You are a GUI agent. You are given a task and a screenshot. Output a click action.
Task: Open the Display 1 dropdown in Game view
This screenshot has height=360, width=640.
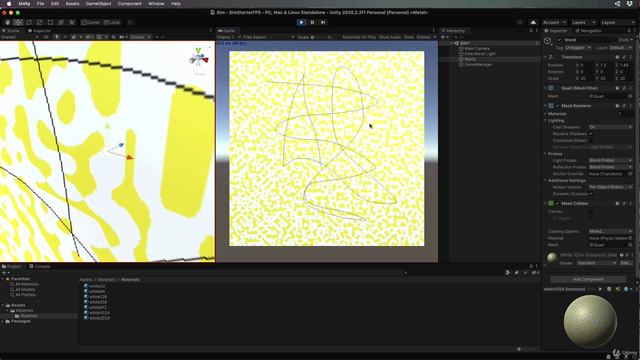[x=229, y=37]
